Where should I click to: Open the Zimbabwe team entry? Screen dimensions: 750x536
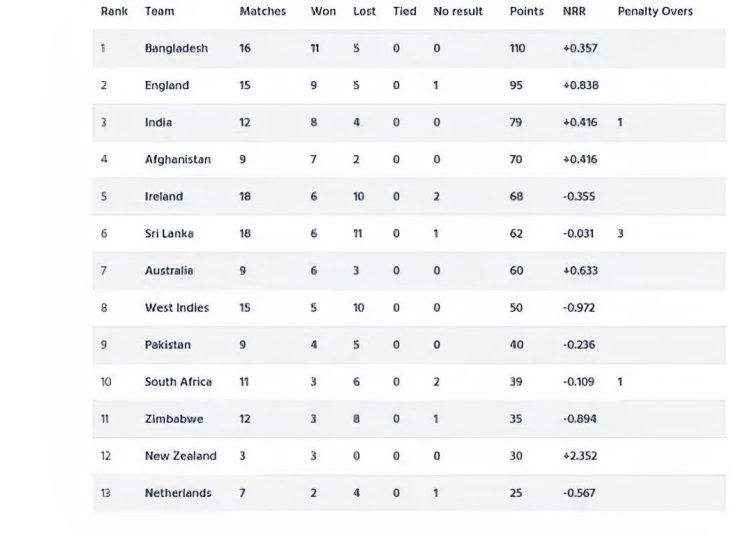click(174, 419)
